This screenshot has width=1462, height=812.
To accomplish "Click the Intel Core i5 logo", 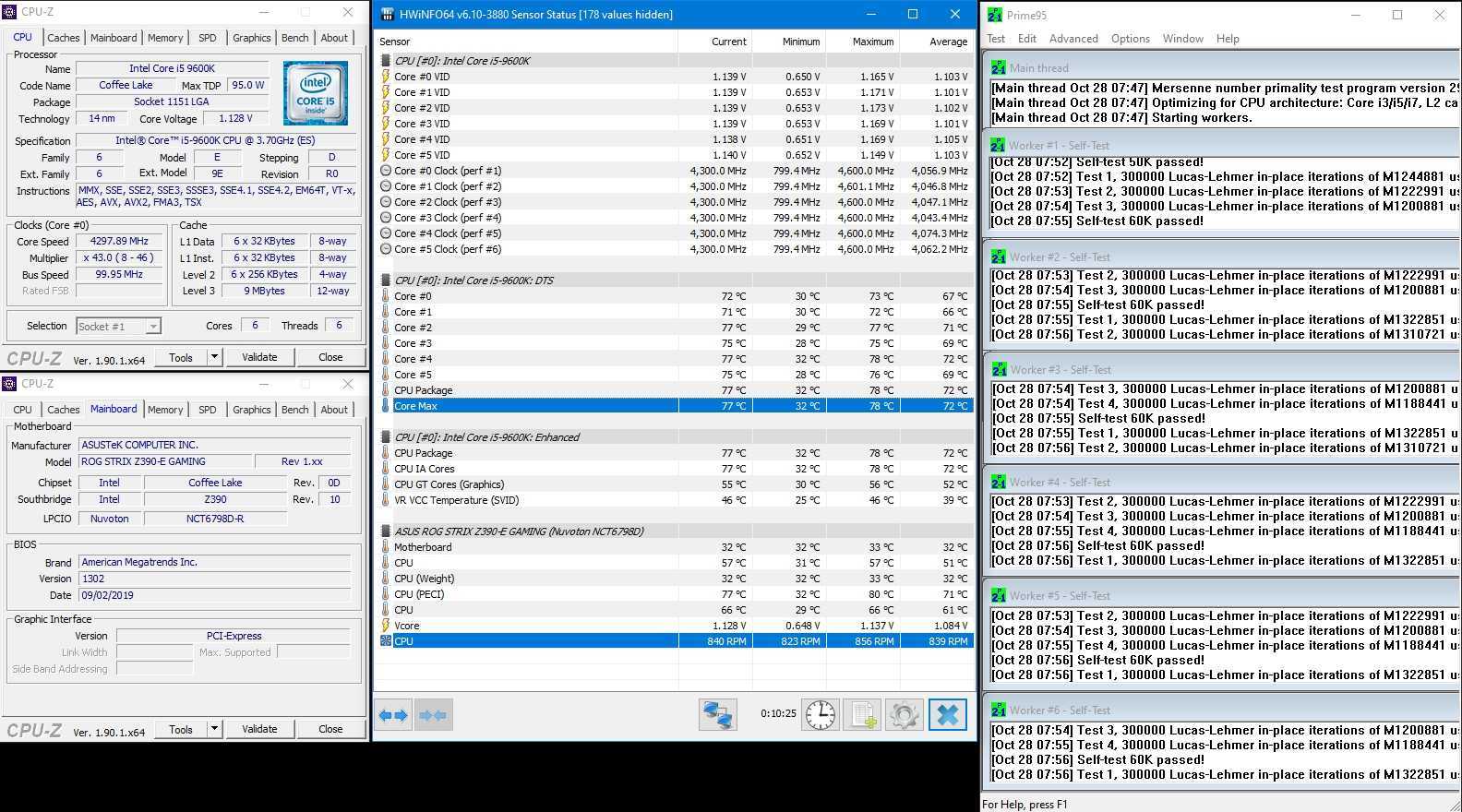I will 316,93.
